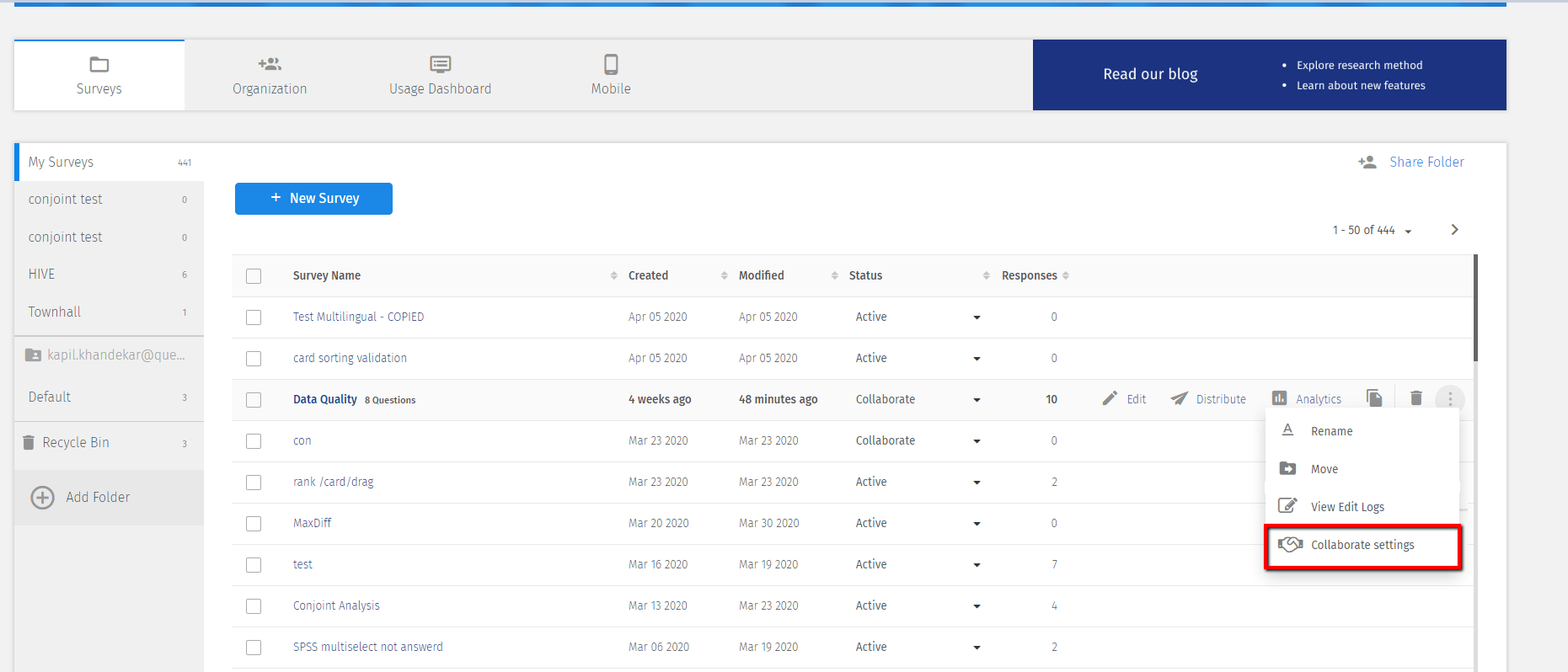Viewport: 1568px width, 672px height.
Task: Click the Distribute paper plane icon
Action: coord(1180,398)
